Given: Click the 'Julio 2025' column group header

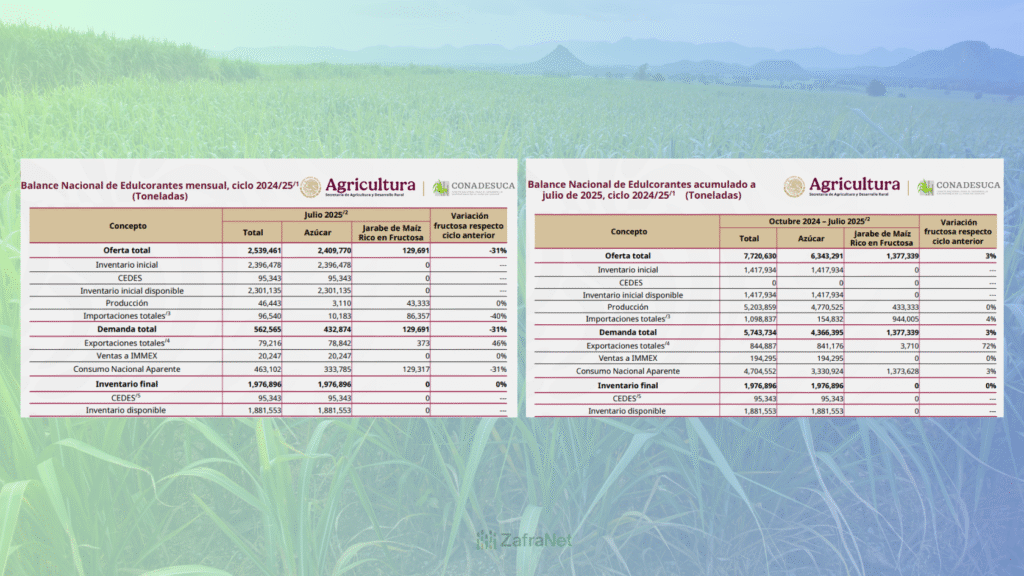Looking at the screenshot, I should click(326, 215).
